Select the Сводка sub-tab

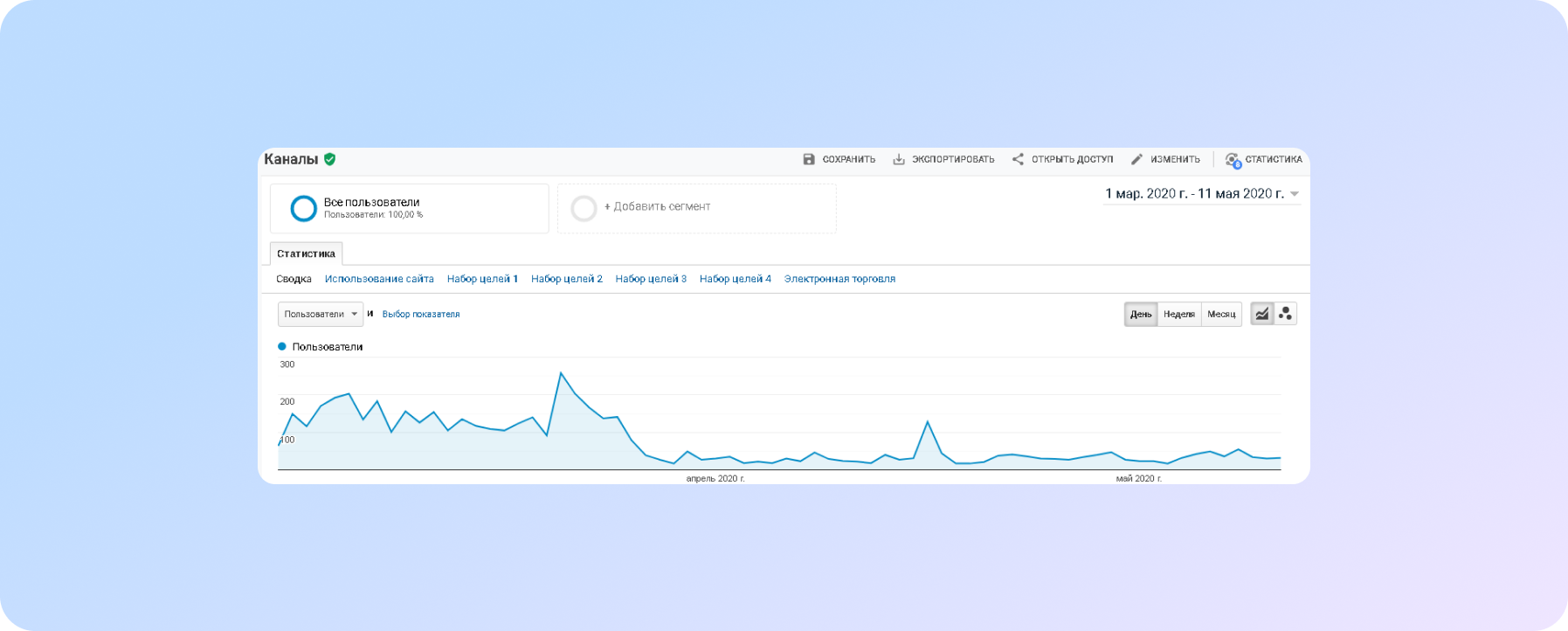point(294,280)
